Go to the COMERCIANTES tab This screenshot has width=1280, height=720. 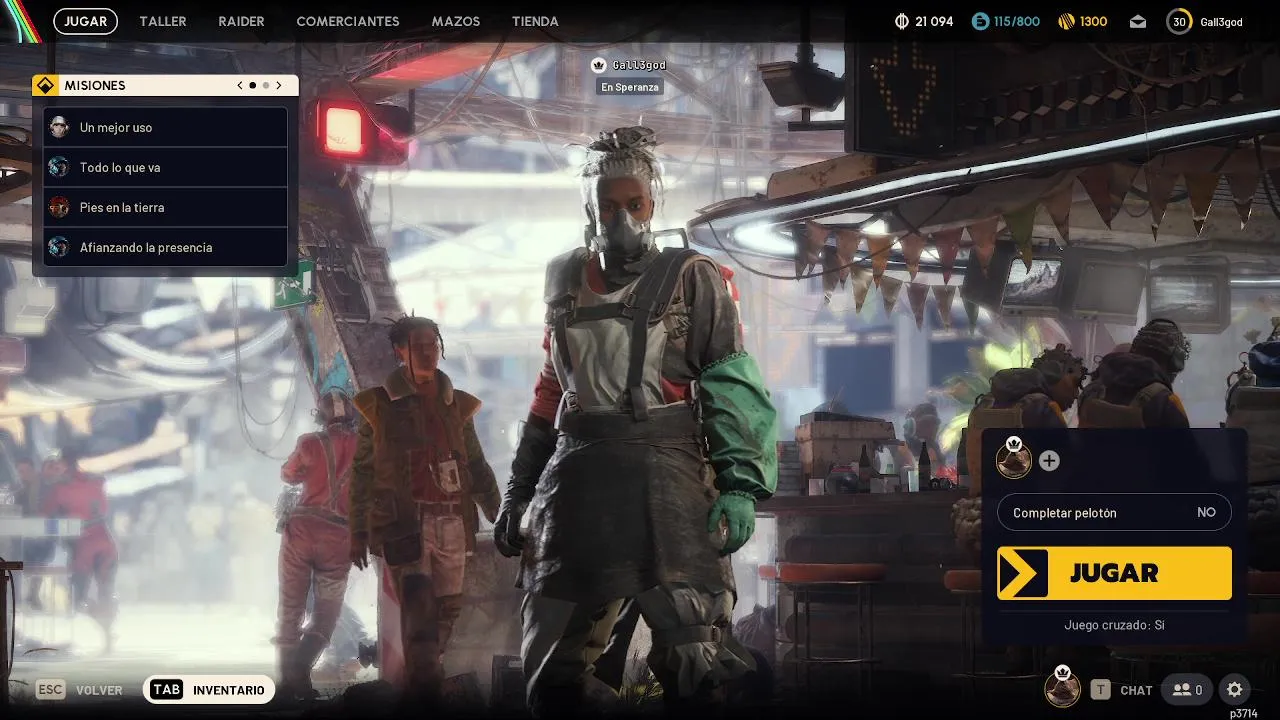click(x=348, y=21)
